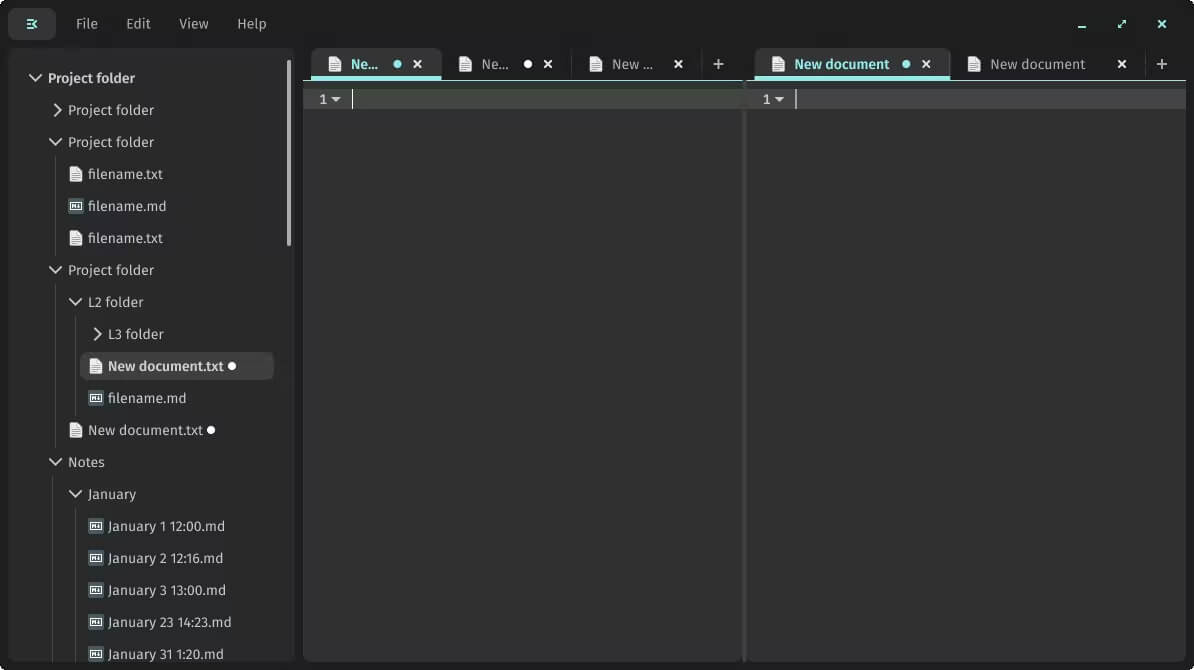Click the sidebar collapse icon top-left
Screen dimensions: 1194x670
point(31,23)
